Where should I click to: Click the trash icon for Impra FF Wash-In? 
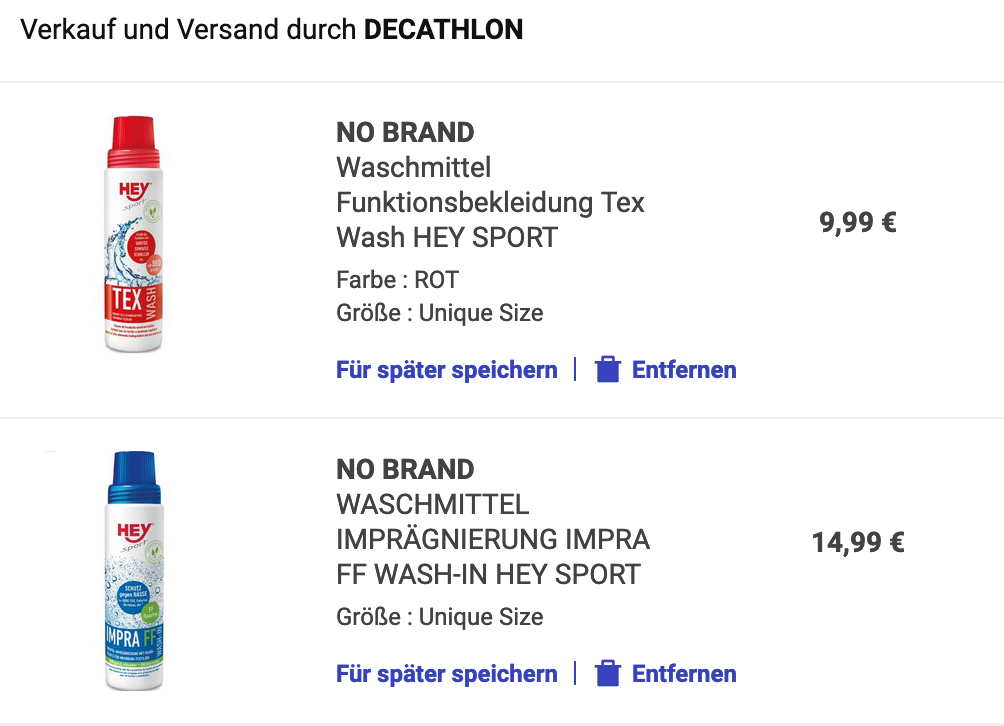[x=607, y=674]
